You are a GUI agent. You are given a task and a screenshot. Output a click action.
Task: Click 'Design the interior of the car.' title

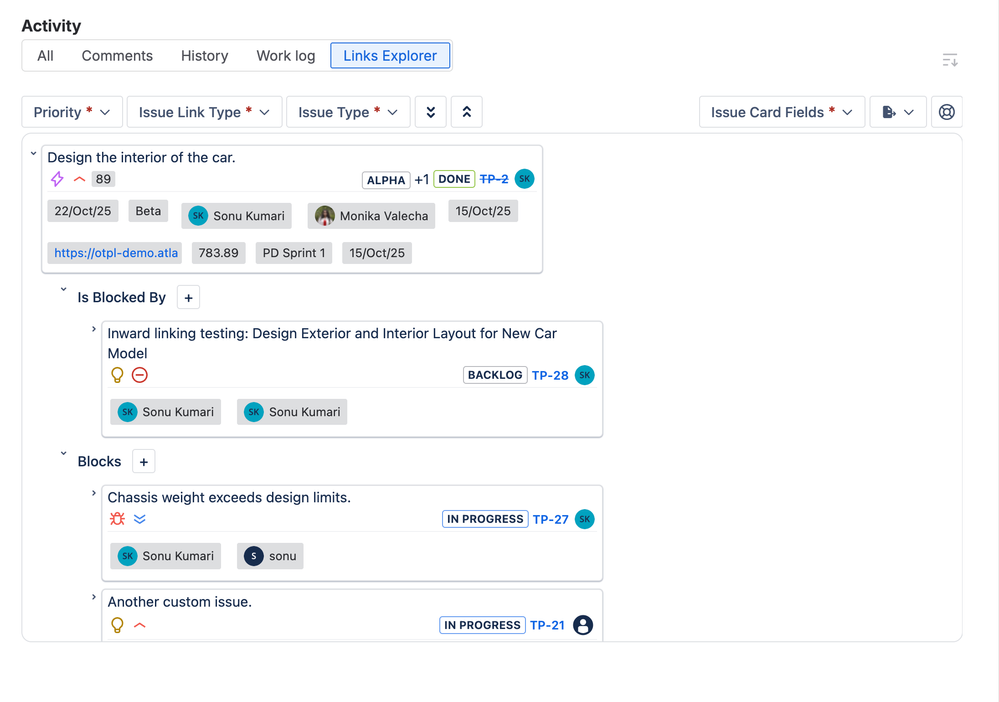(141, 157)
